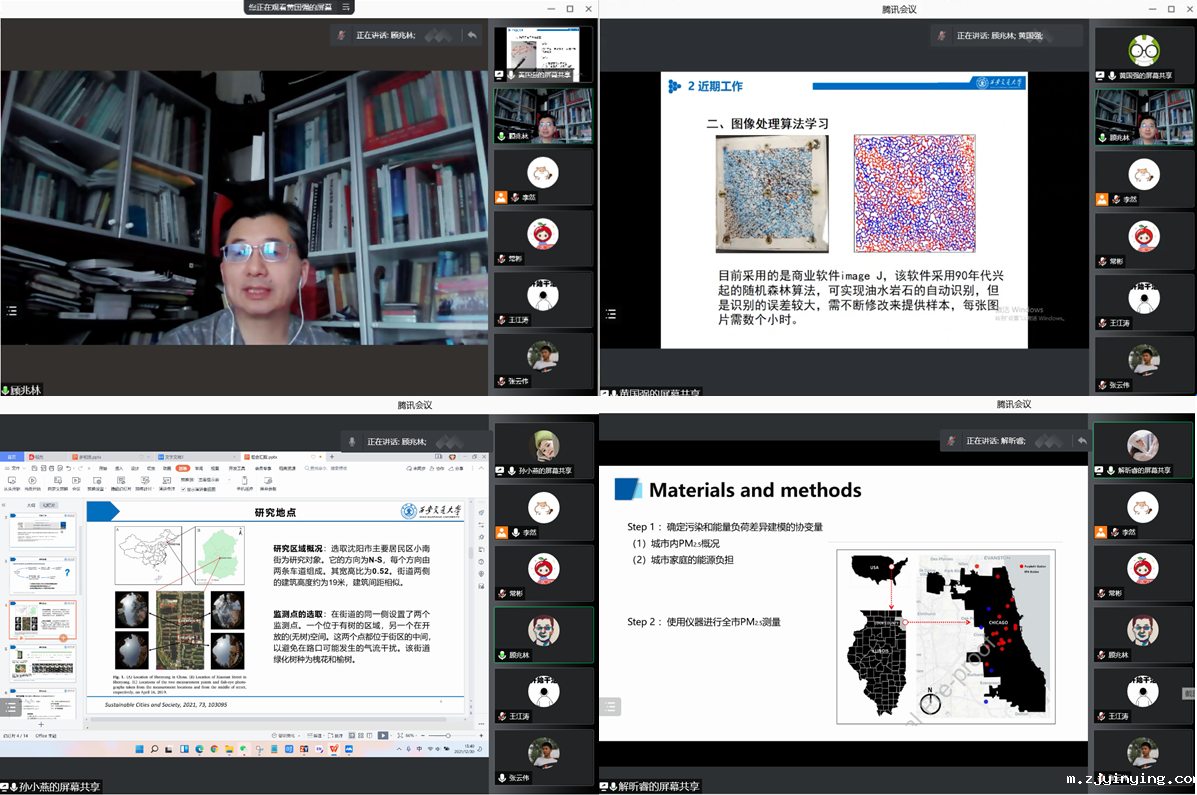Click 大纲 outline view button in slide panel

pos(31,506)
